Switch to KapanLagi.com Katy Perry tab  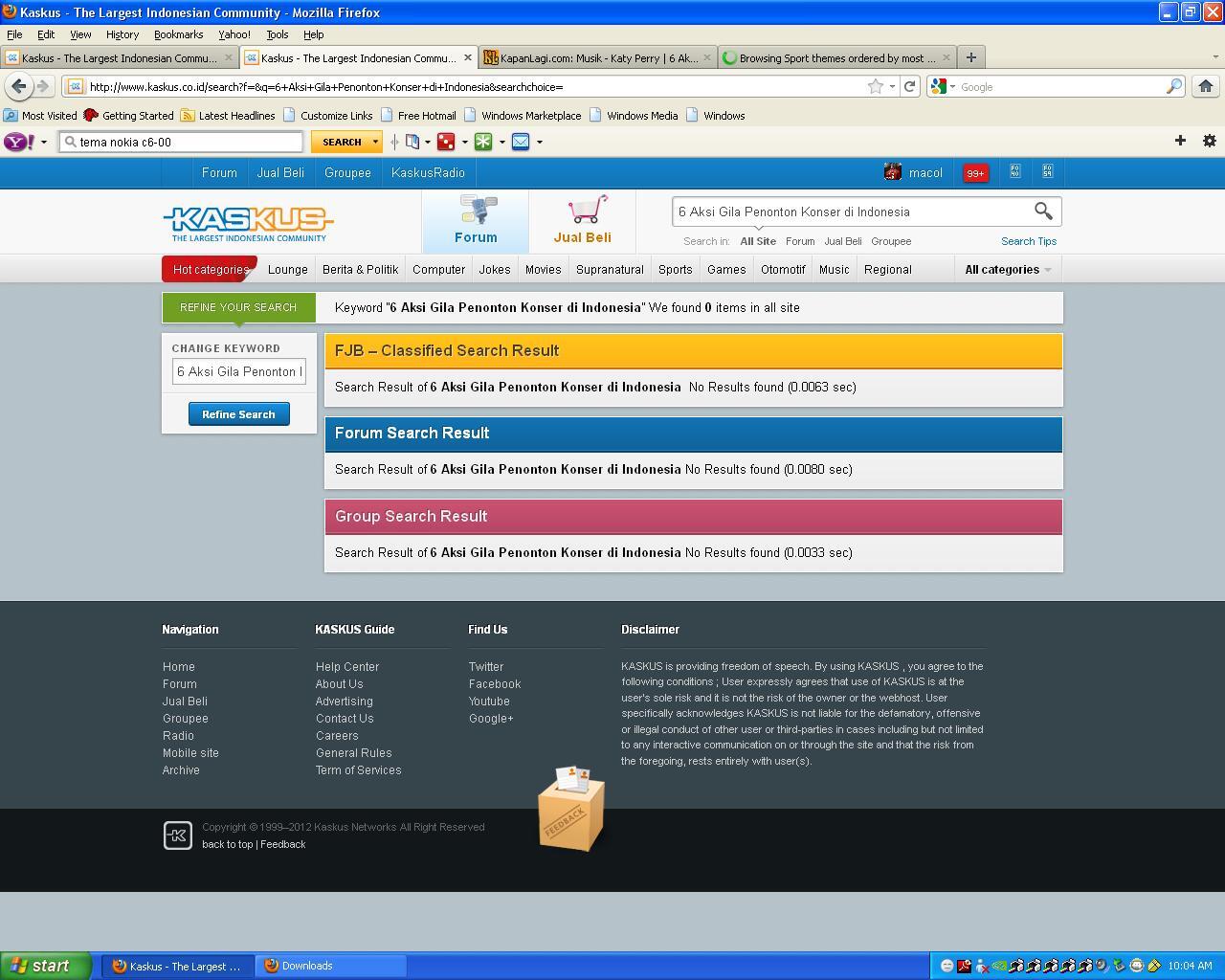(x=598, y=57)
